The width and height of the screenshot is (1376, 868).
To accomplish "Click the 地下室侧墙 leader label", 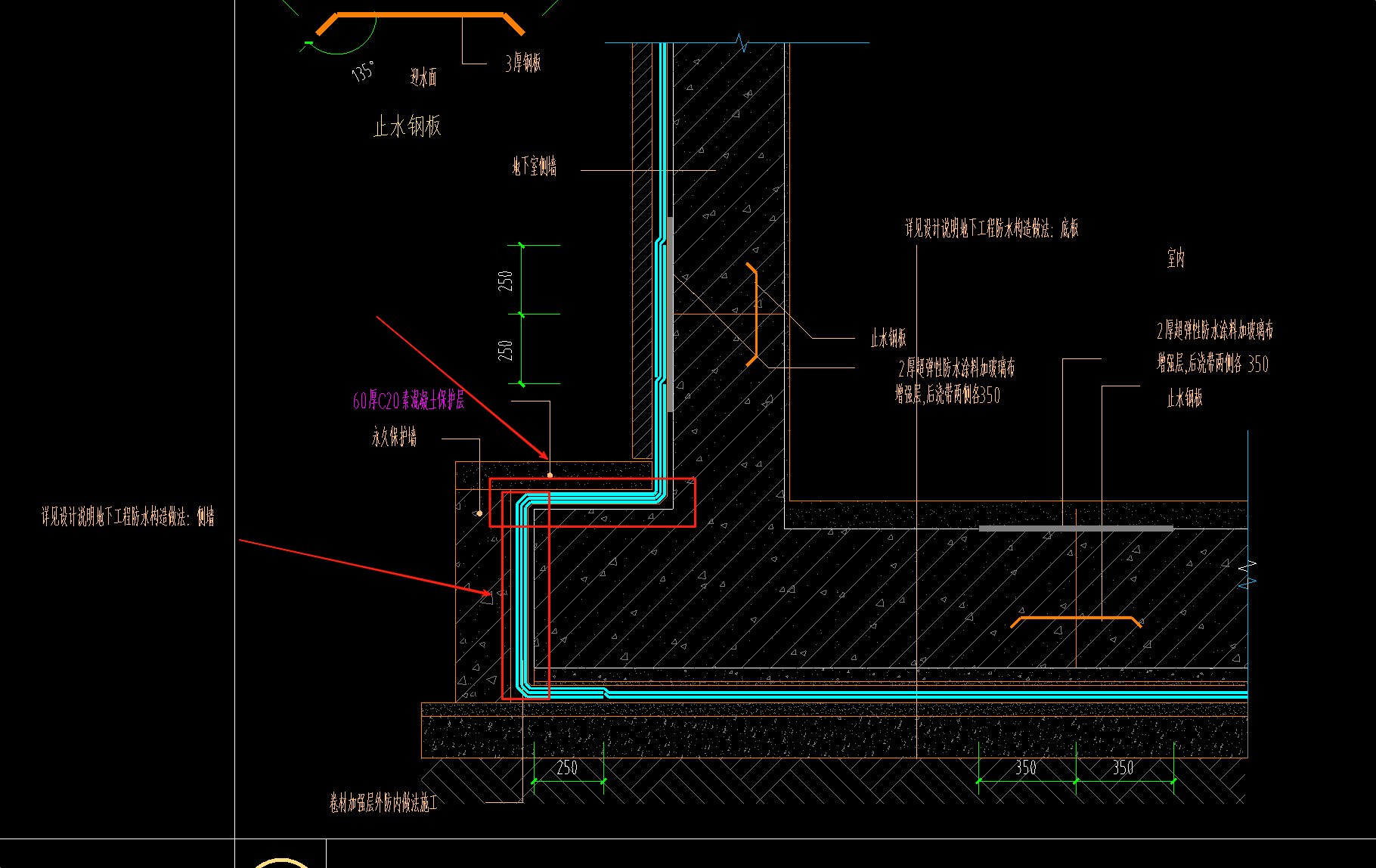I will pyautogui.click(x=535, y=166).
